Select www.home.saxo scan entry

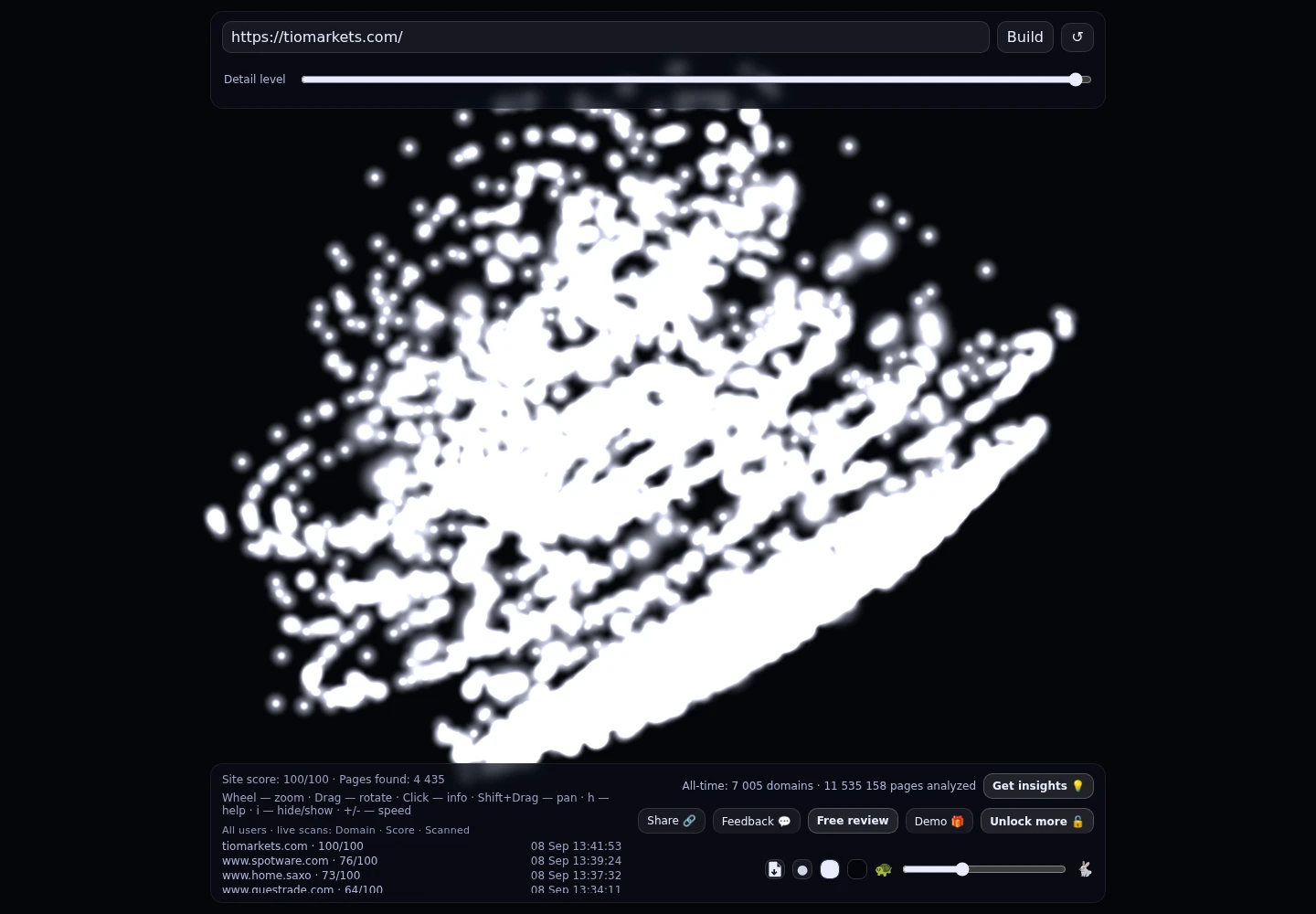pyautogui.click(x=291, y=876)
